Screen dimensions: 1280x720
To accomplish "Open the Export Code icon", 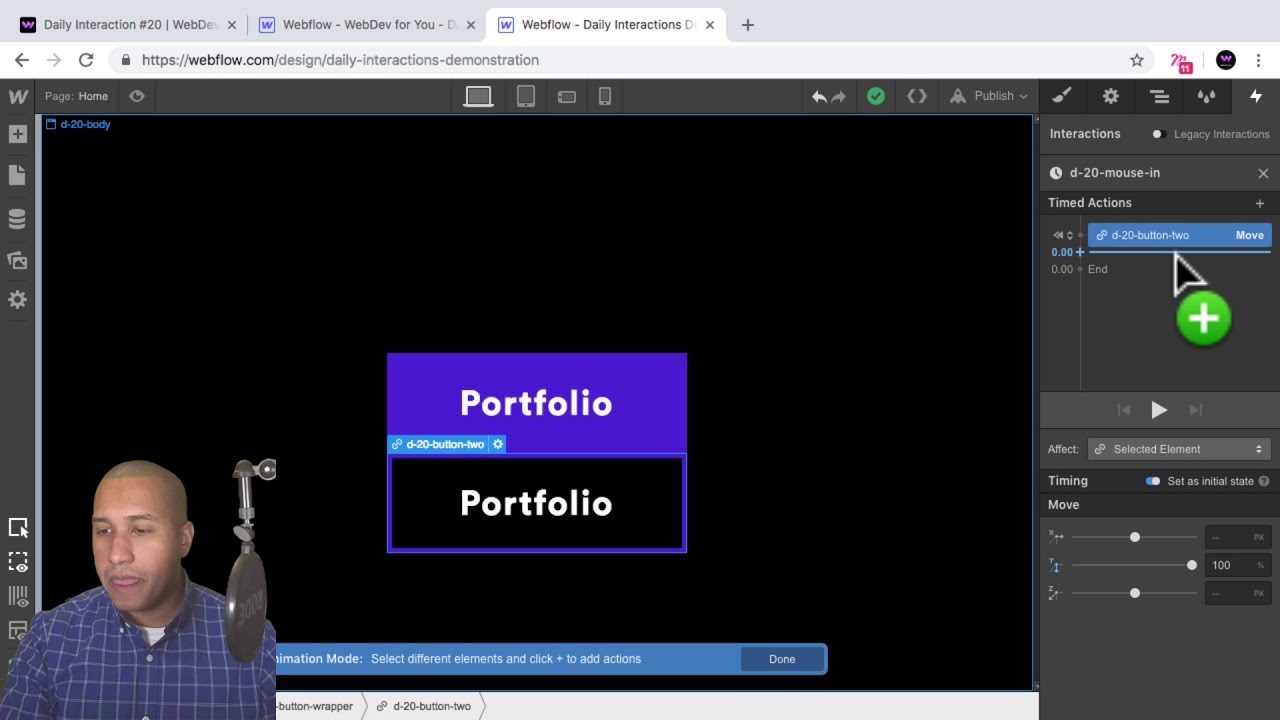I will [917, 96].
